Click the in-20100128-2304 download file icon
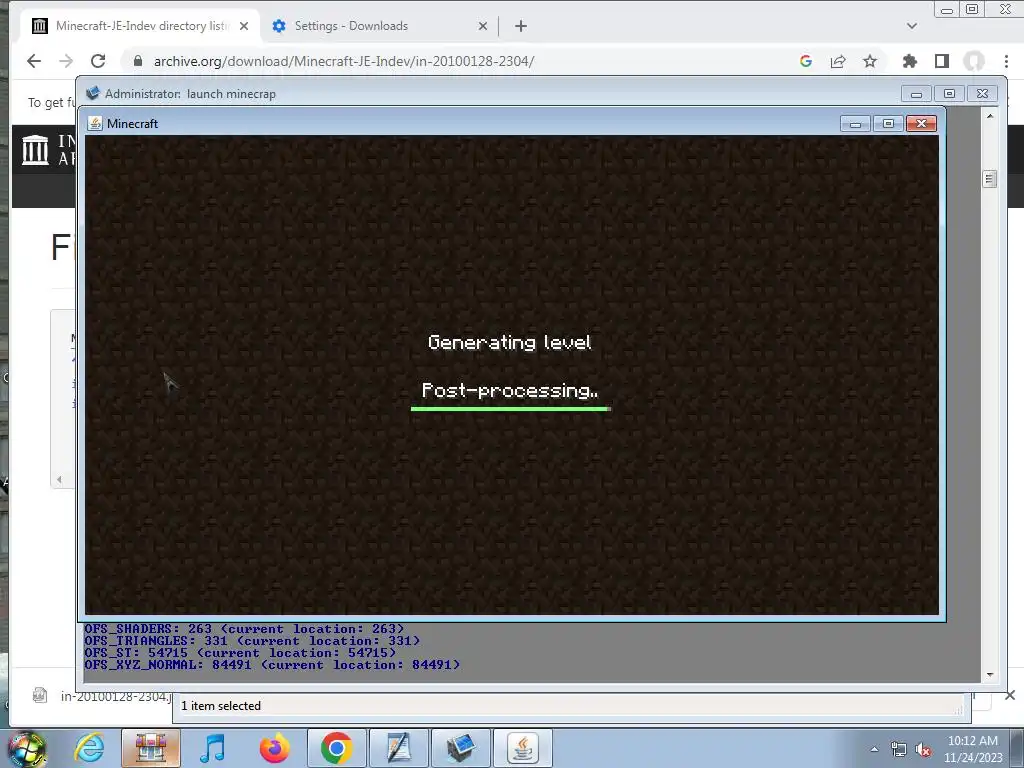The image size is (1024, 768). [40, 696]
